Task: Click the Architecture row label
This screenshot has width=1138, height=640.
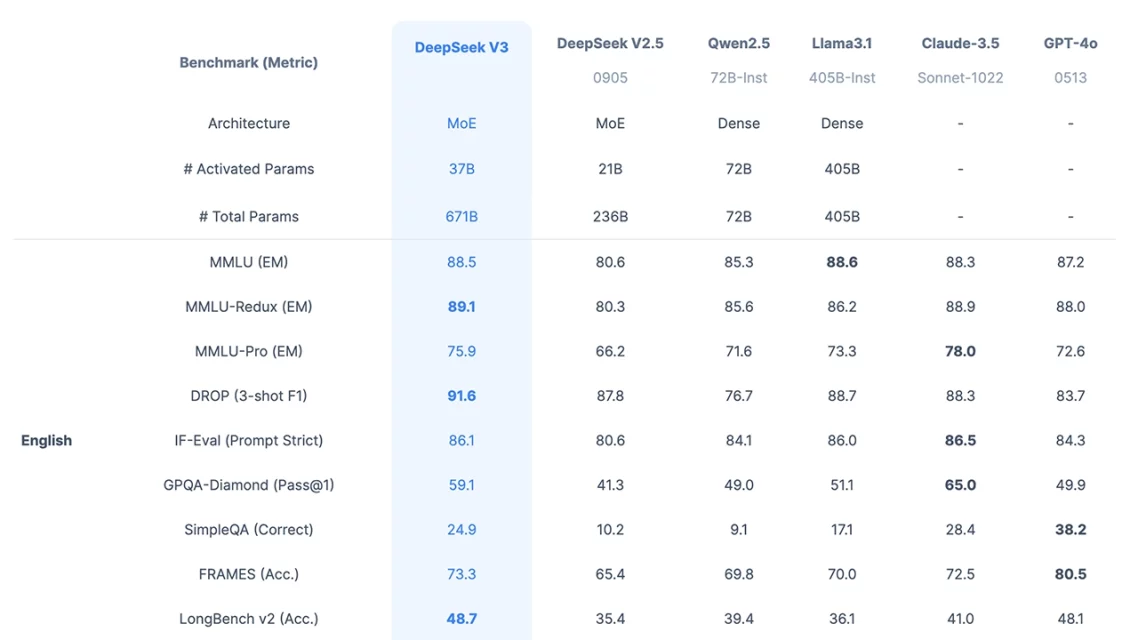Action: [248, 123]
